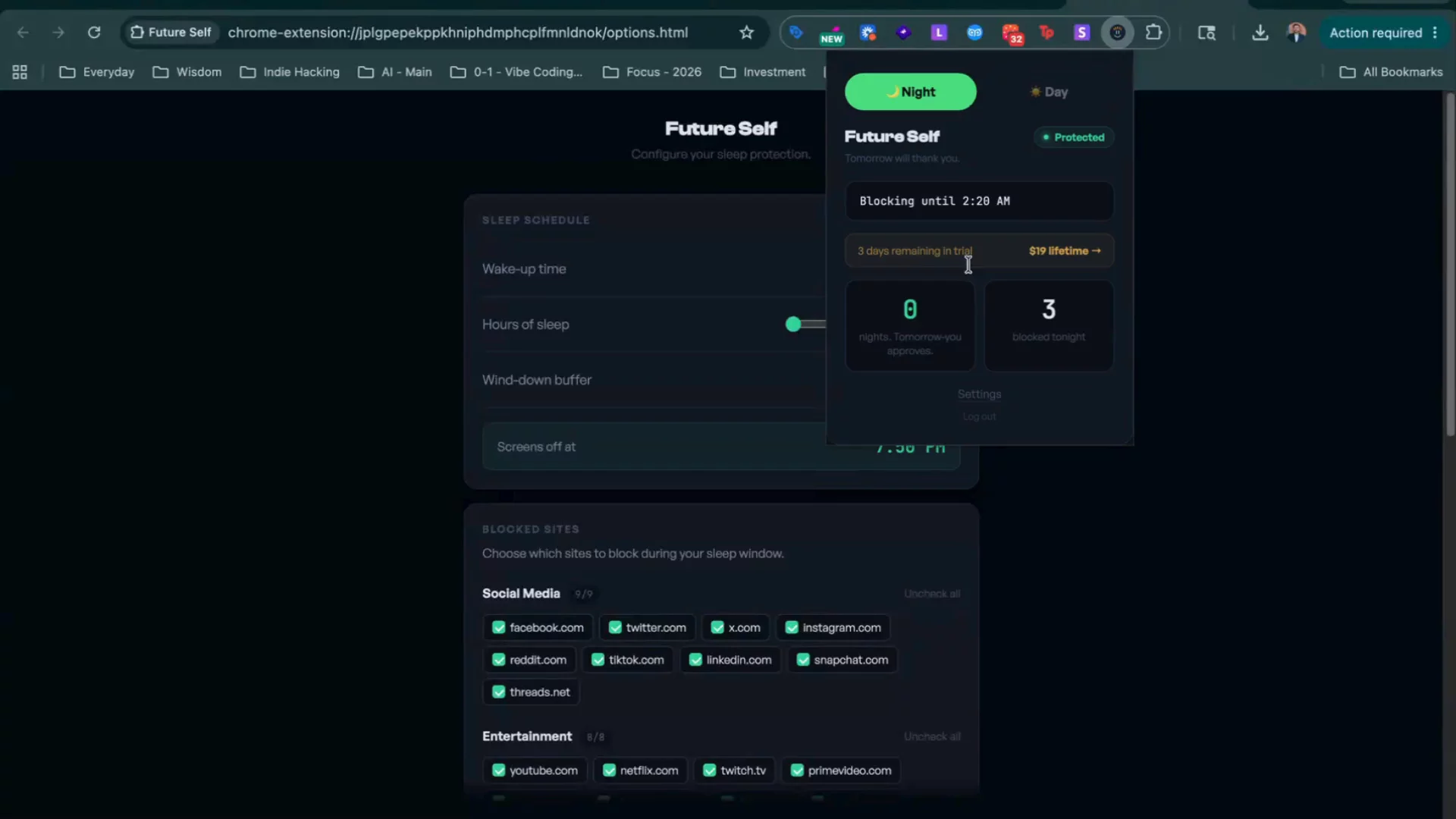Open the red Tp extension icon
Image resolution: width=1456 pixels, height=819 pixels.
(1046, 33)
